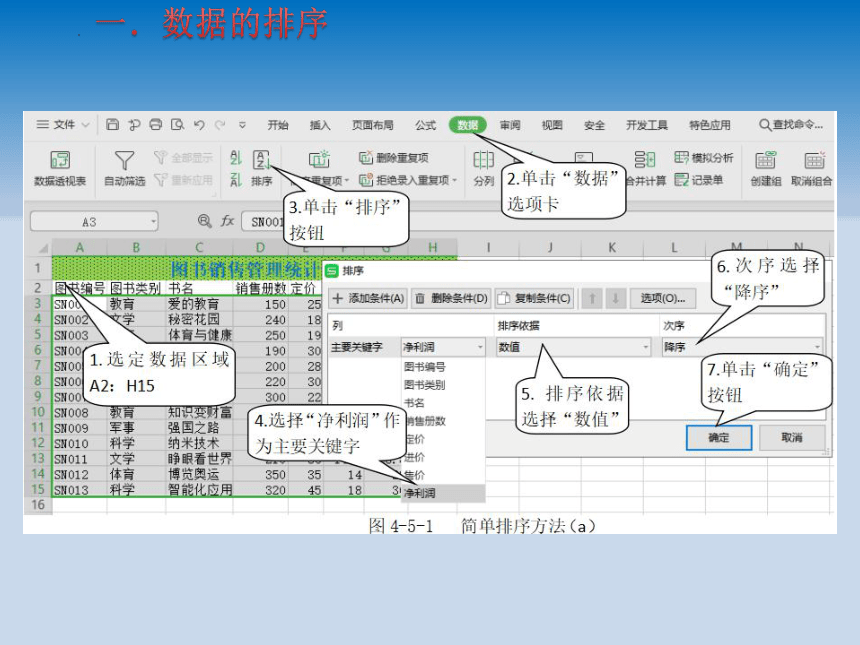
Task: Click the 模拟分析 ribbon item
Action: pyautogui.click(x=704, y=158)
